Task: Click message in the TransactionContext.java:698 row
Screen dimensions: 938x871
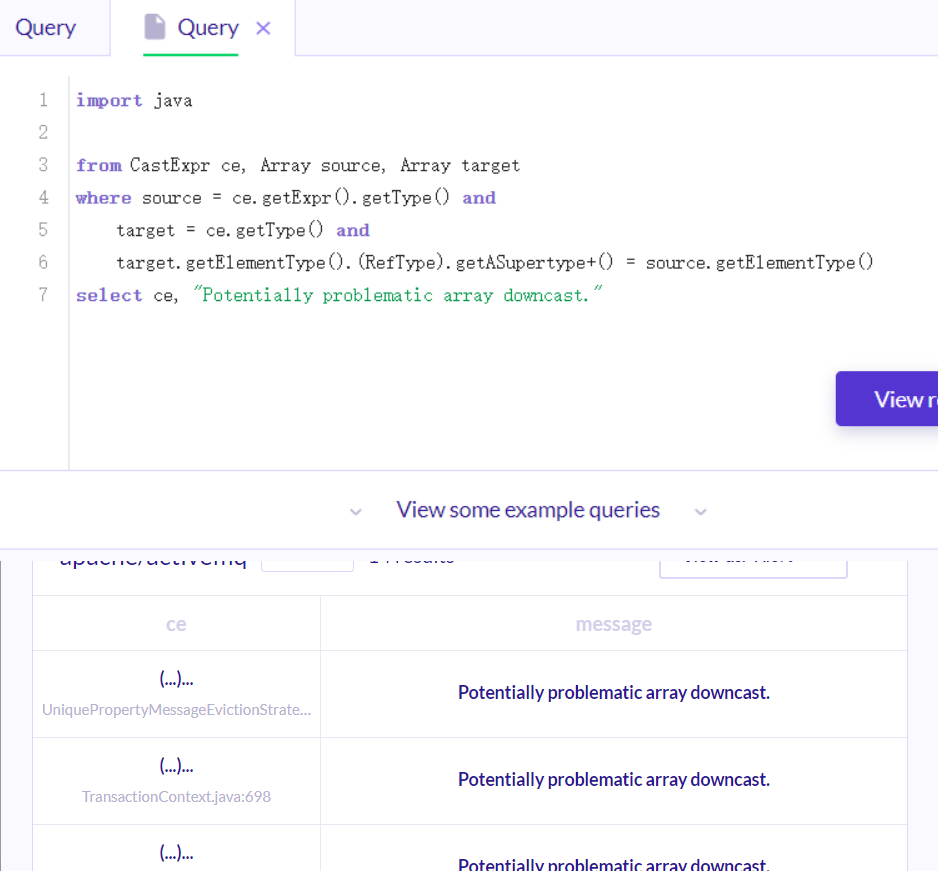Action: pyautogui.click(x=614, y=780)
